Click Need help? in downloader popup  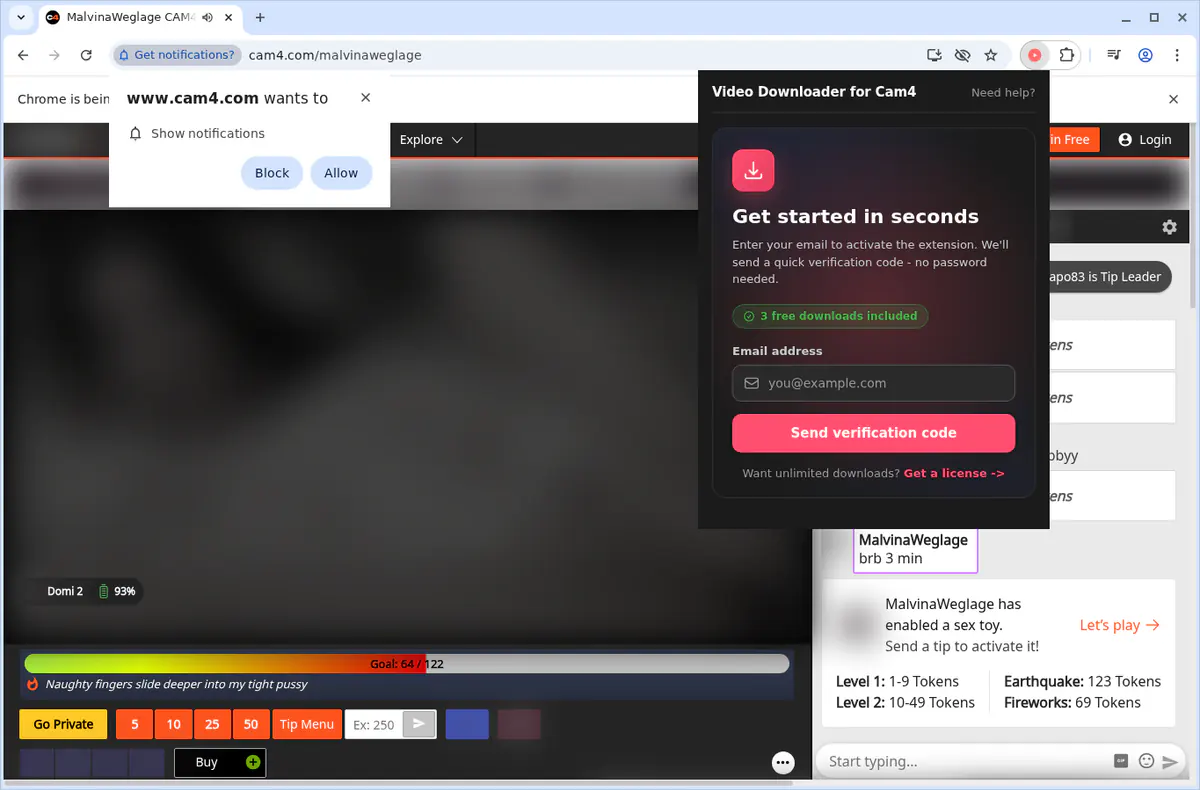click(1003, 92)
